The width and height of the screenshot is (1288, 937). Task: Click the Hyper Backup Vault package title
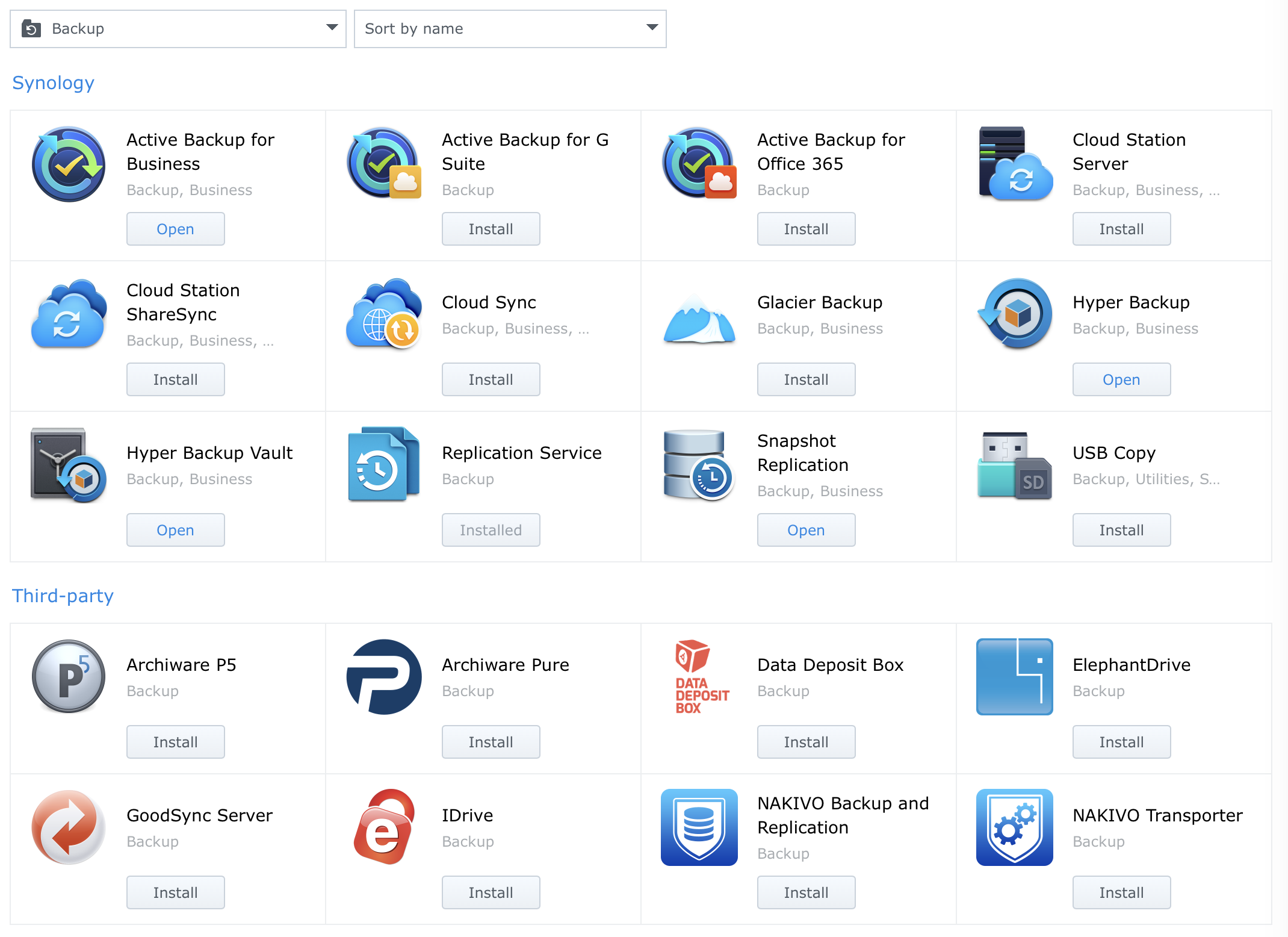(210, 453)
